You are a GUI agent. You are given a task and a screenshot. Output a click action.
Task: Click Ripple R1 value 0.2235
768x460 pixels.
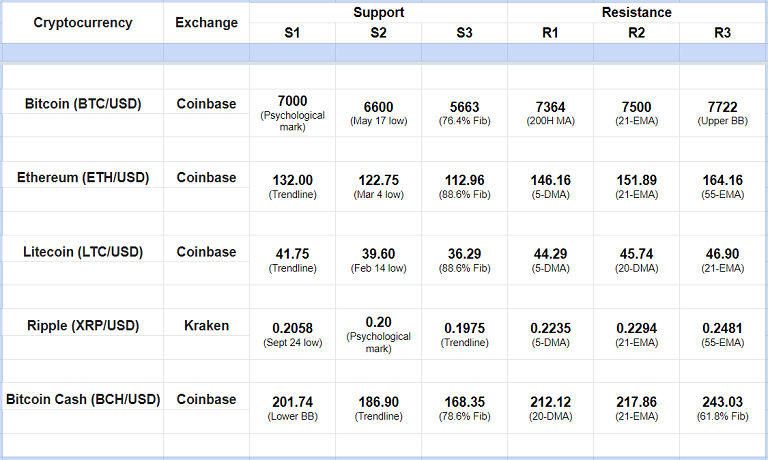(550, 328)
